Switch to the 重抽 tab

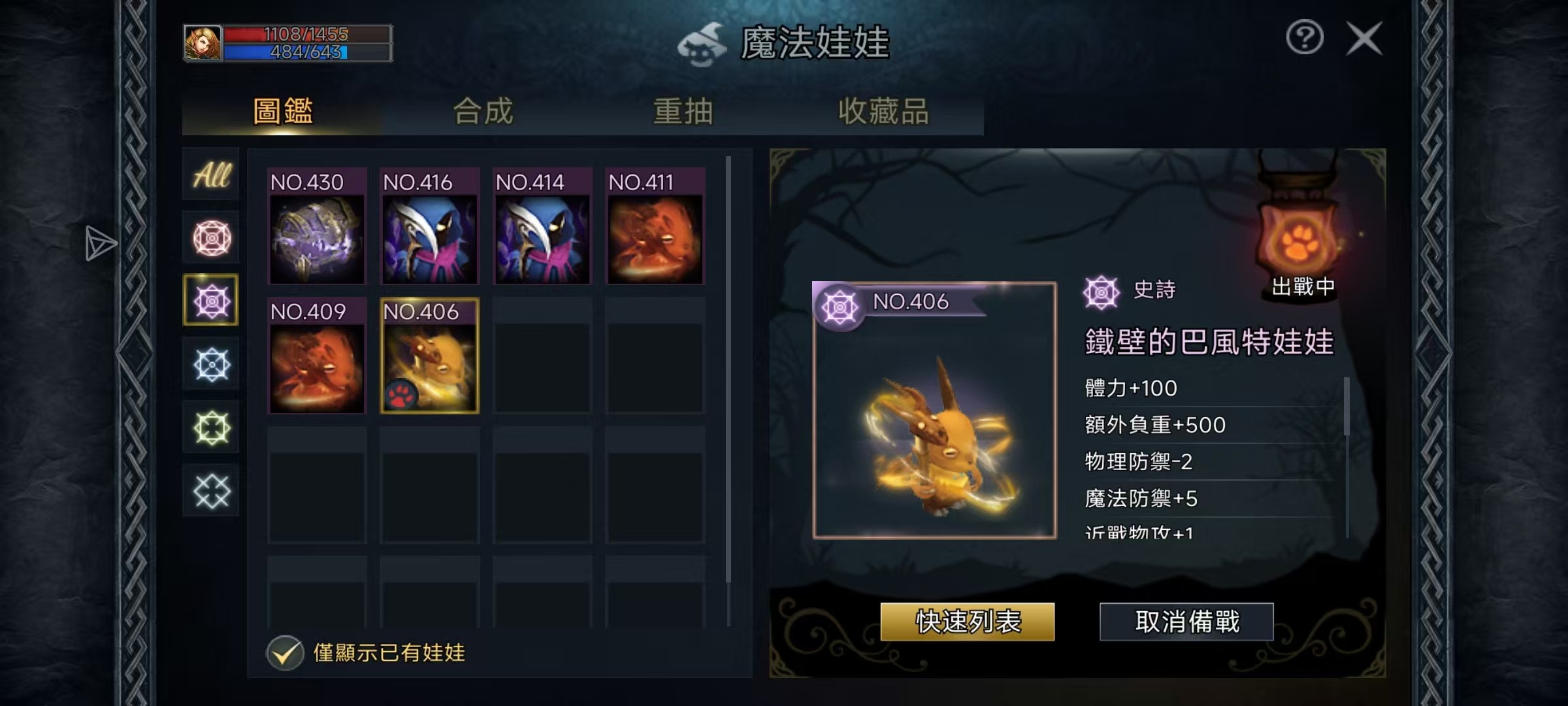683,111
